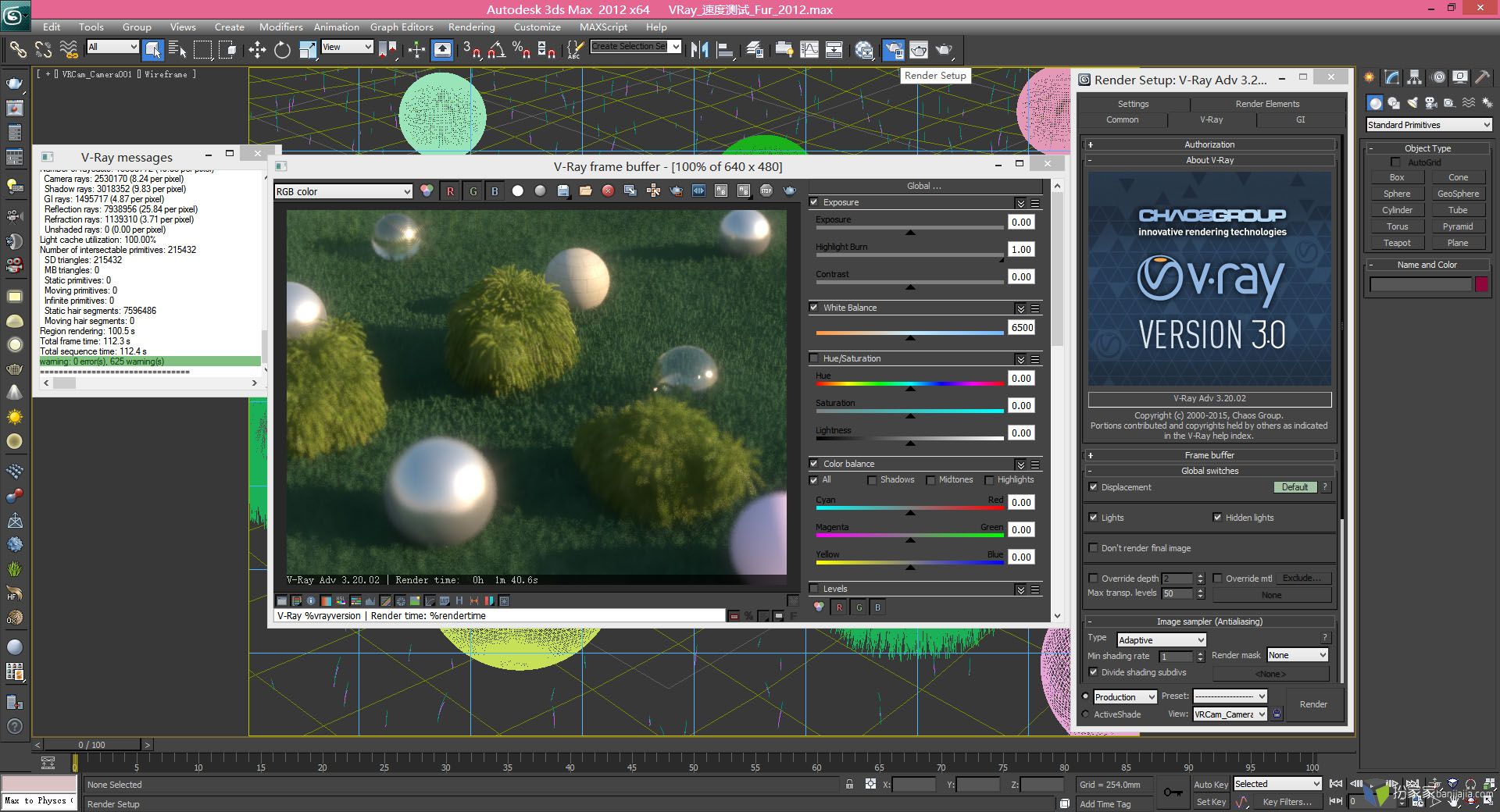This screenshot has width=1500, height=812.
Task: Expand the Authorization rollout
Action: [1209, 144]
